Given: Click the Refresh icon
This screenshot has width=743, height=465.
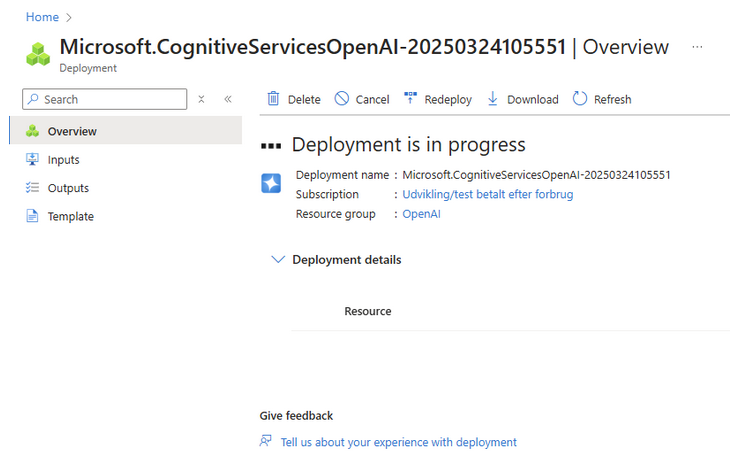Looking at the screenshot, I should click(x=580, y=99).
